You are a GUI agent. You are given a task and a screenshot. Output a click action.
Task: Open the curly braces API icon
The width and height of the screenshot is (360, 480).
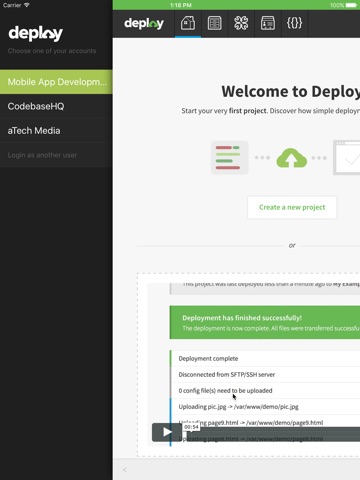tap(295, 23)
